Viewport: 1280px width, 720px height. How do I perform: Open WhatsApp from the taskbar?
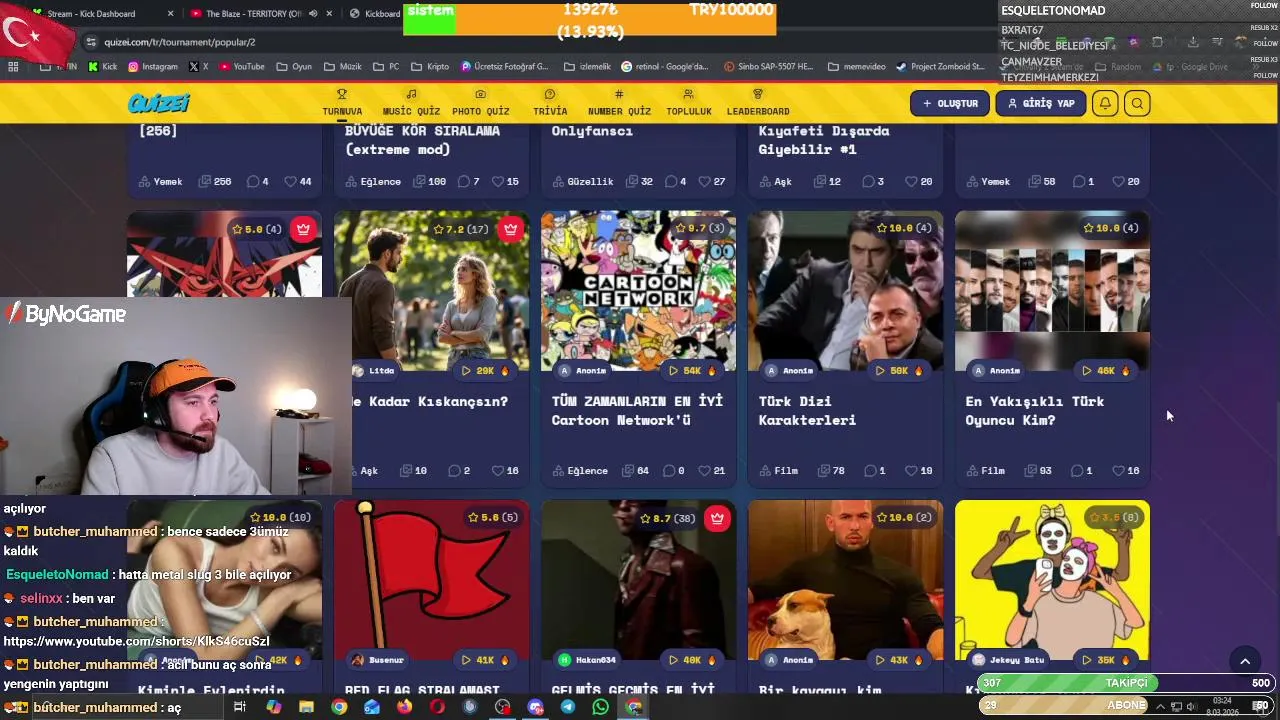point(600,707)
